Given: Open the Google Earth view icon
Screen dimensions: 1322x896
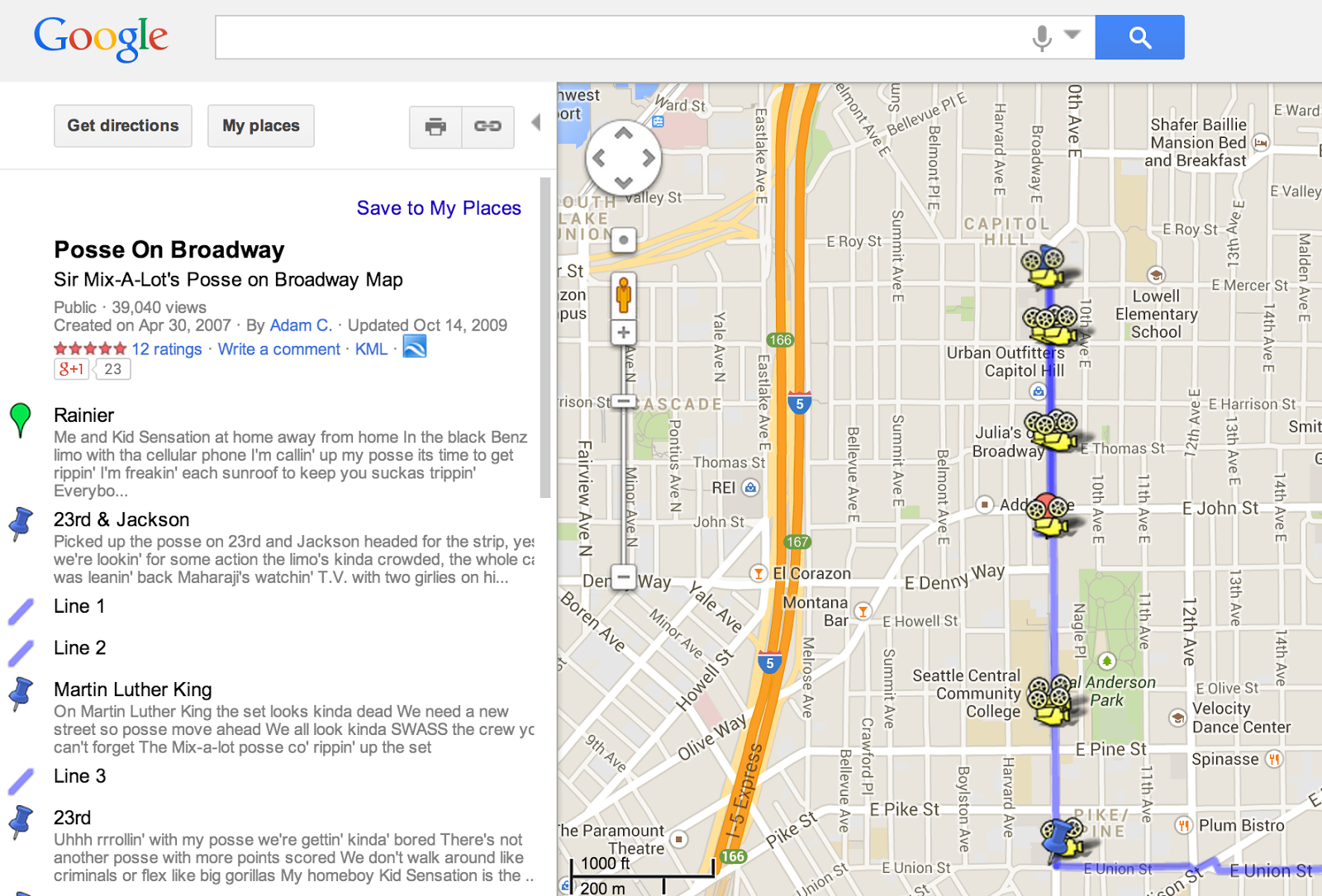Looking at the screenshot, I should (x=415, y=347).
